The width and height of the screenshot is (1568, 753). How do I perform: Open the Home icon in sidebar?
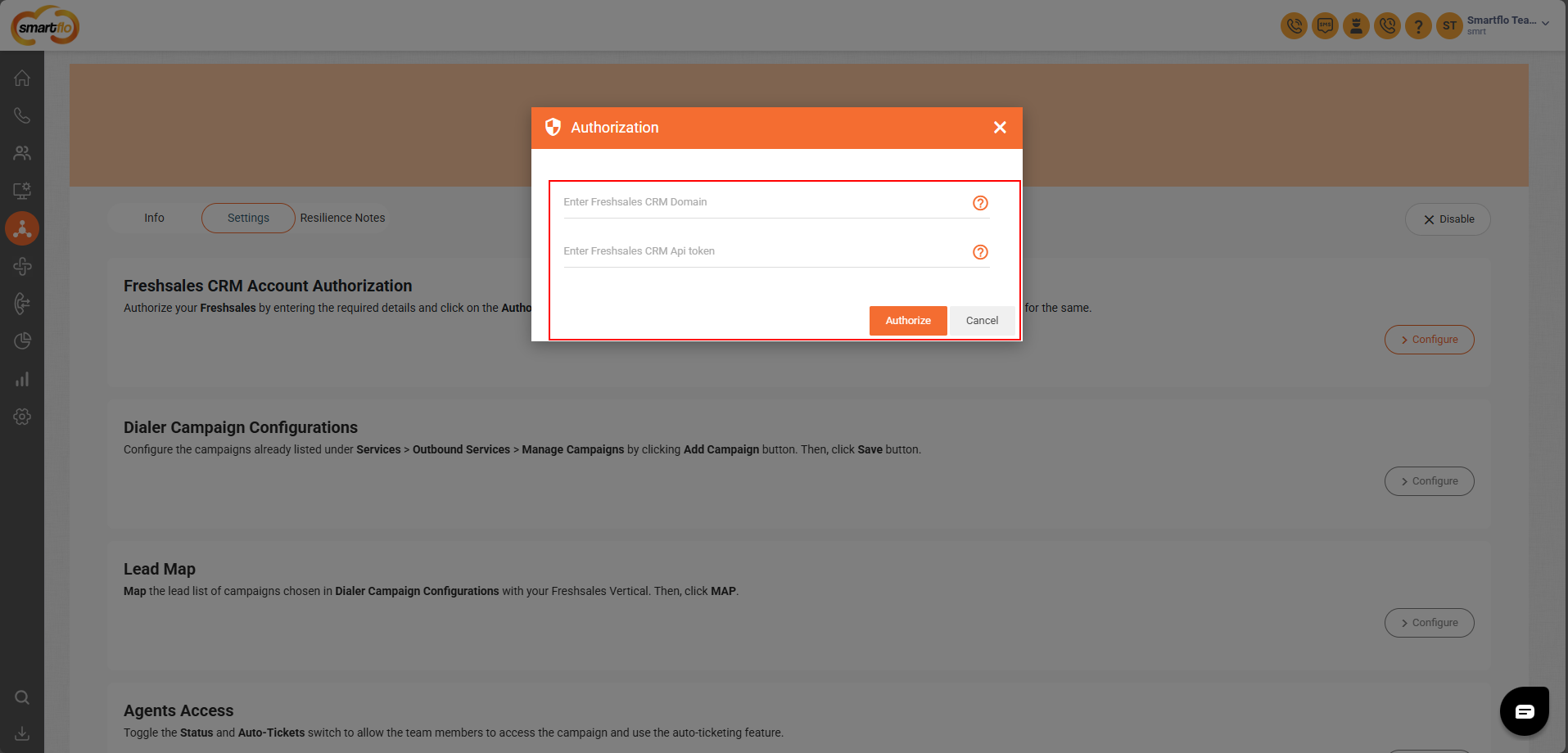(22, 79)
